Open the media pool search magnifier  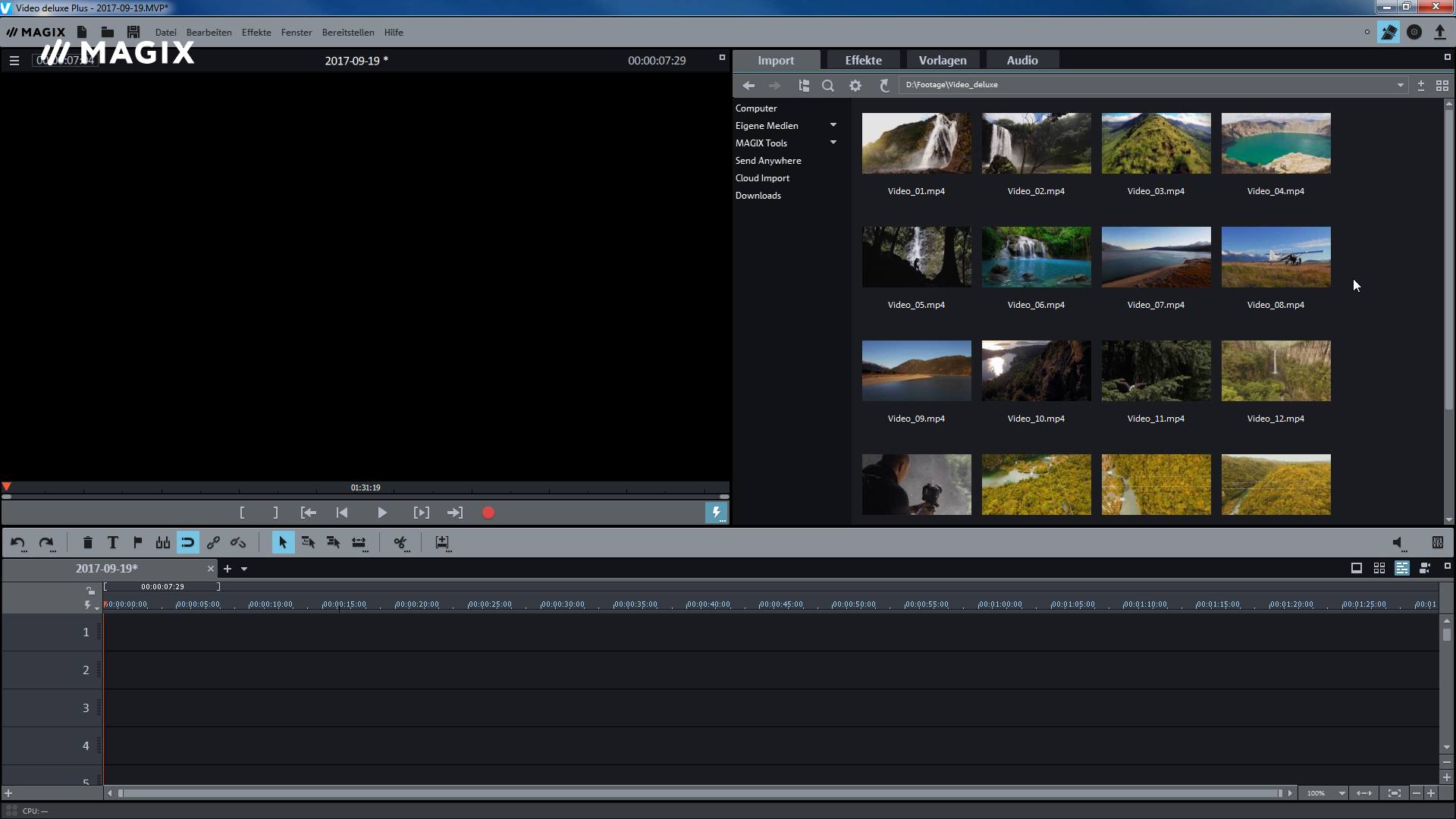(x=828, y=86)
